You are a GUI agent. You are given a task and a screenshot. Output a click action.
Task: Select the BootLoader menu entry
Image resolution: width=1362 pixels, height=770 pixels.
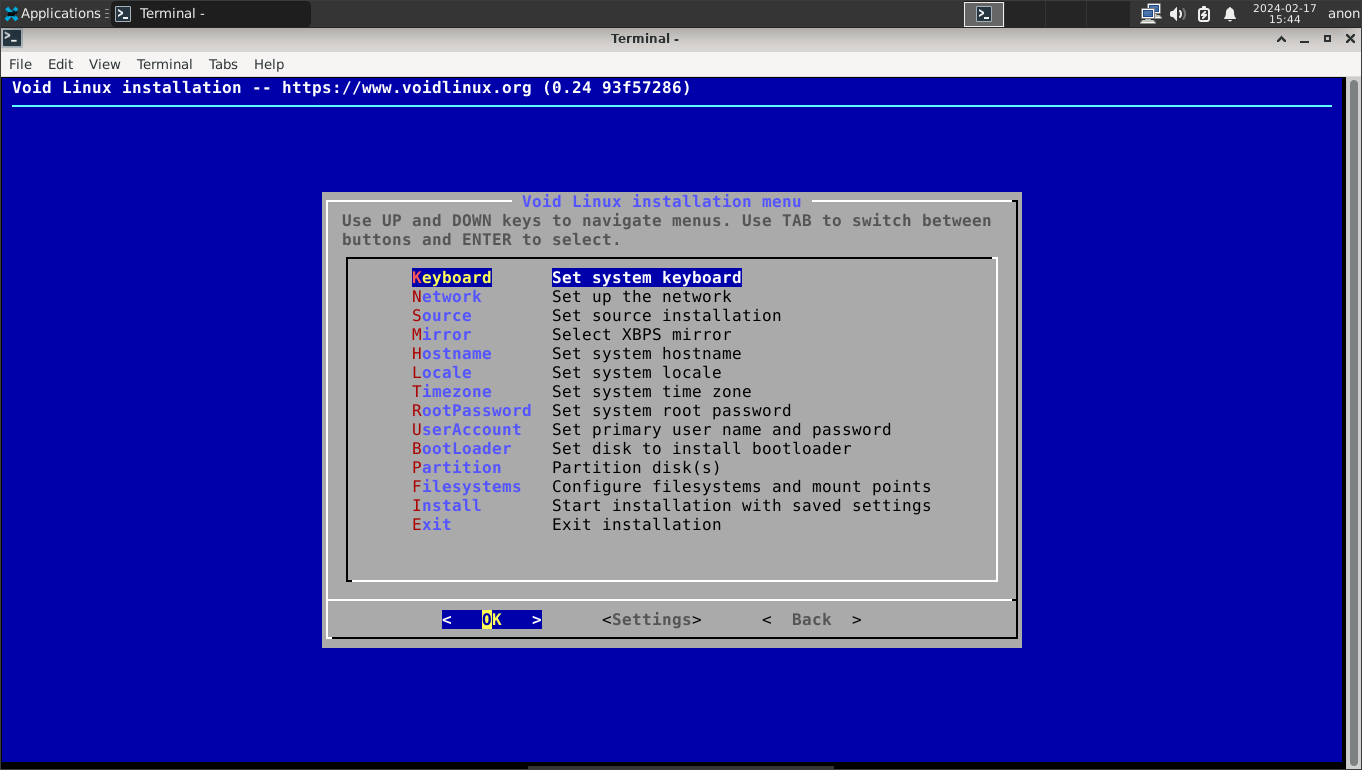462,449
